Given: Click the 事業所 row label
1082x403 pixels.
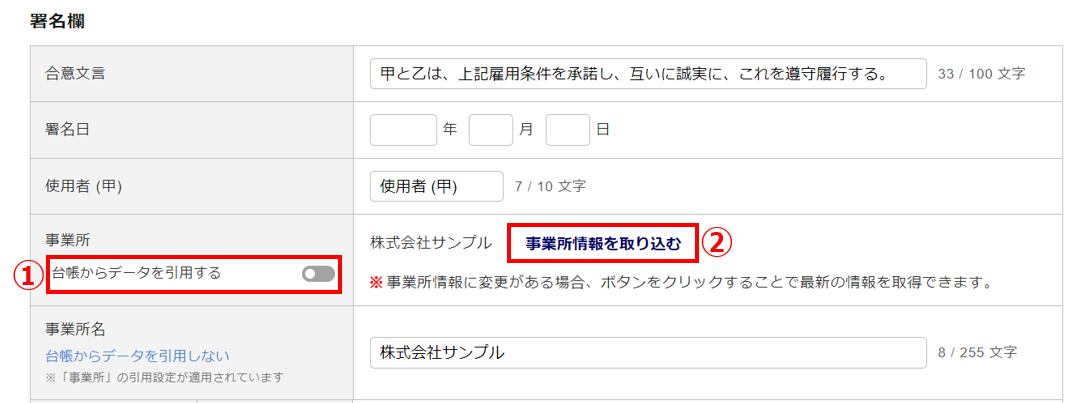Looking at the screenshot, I should (68, 239).
